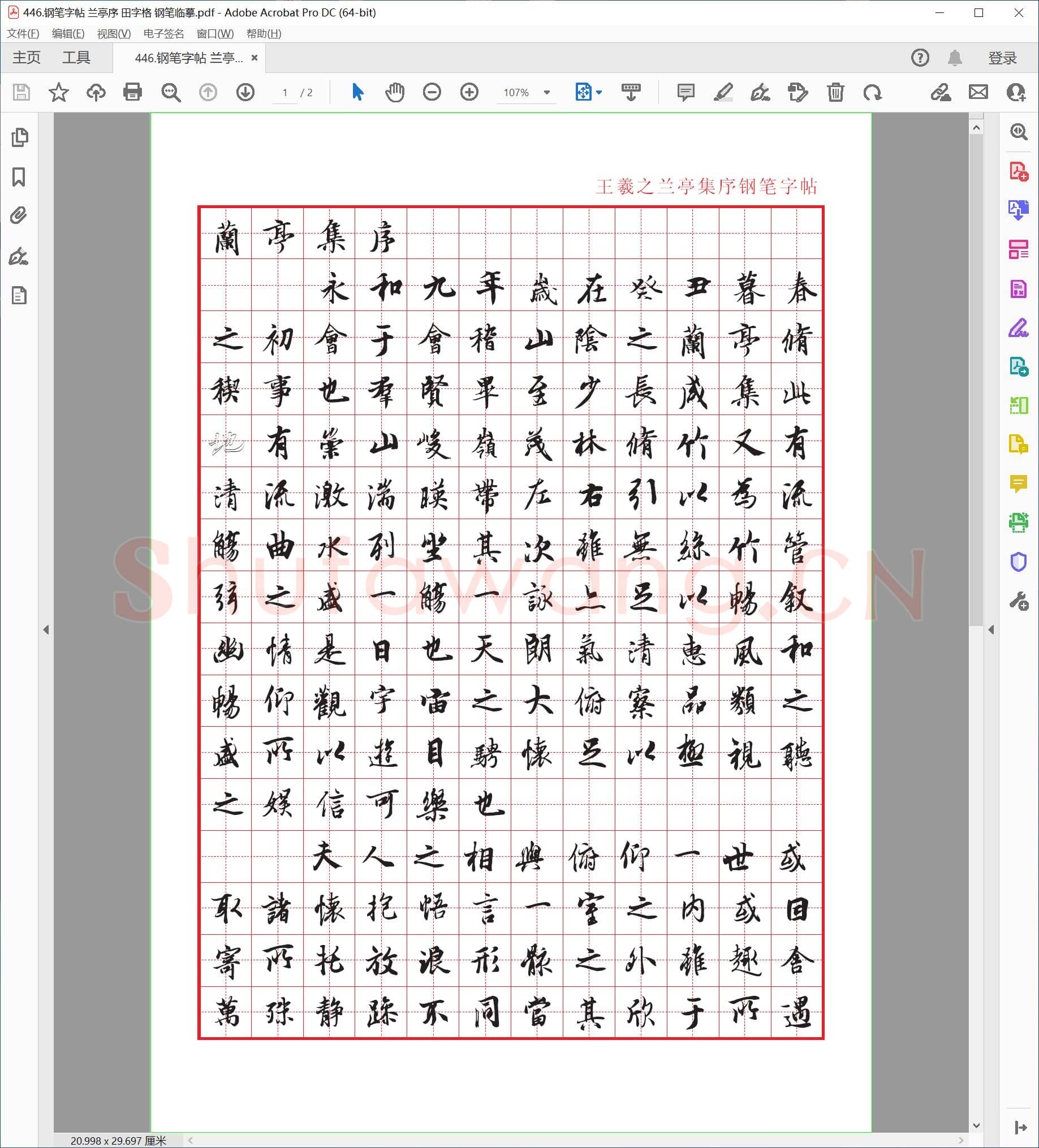Select the Hand tool for panning
Screen dimensions: 1039x1148
tap(395, 92)
